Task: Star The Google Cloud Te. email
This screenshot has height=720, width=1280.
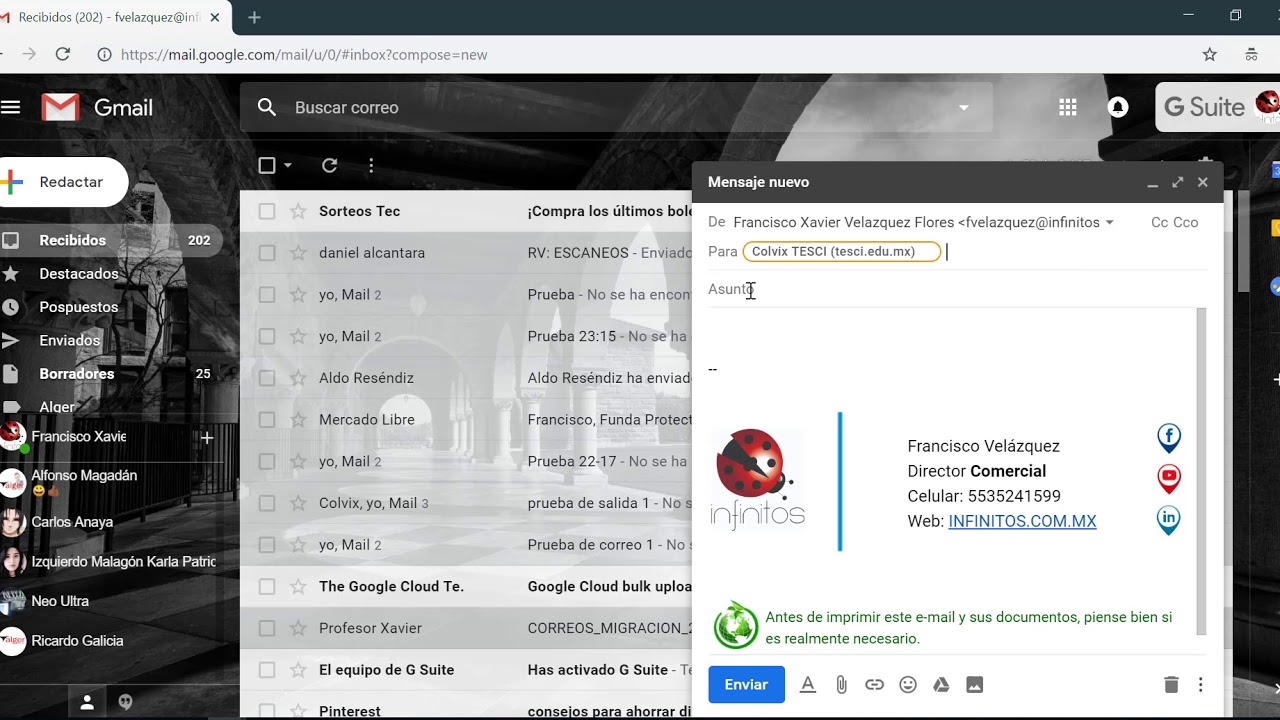Action: (x=298, y=586)
